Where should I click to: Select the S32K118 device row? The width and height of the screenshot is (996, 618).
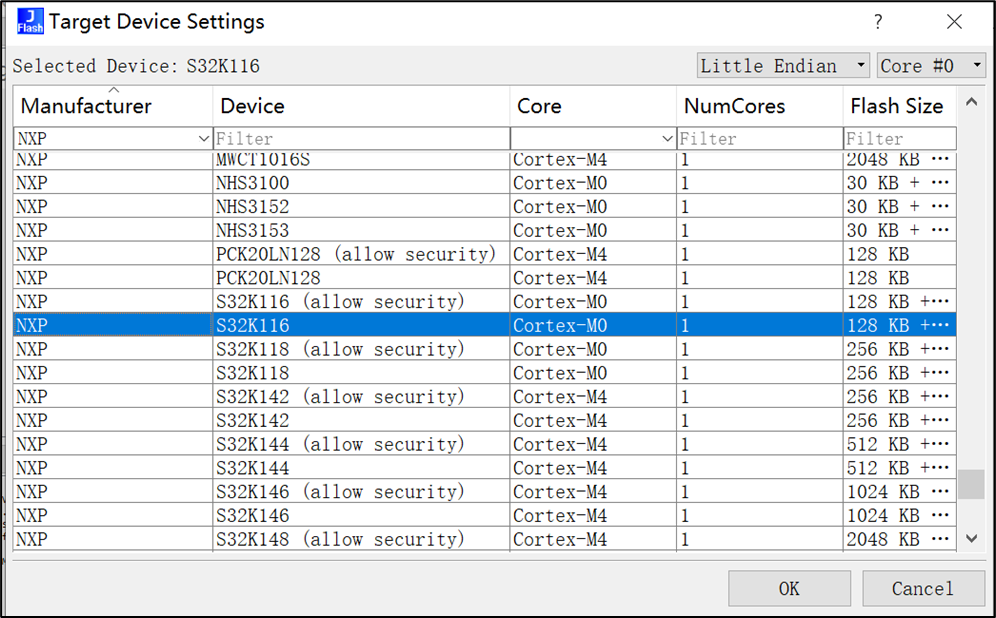coord(253,373)
